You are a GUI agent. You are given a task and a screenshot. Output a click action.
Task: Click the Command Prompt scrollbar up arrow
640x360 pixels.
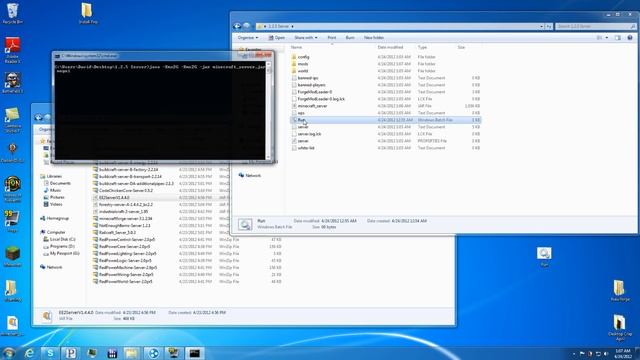click(268, 64)
